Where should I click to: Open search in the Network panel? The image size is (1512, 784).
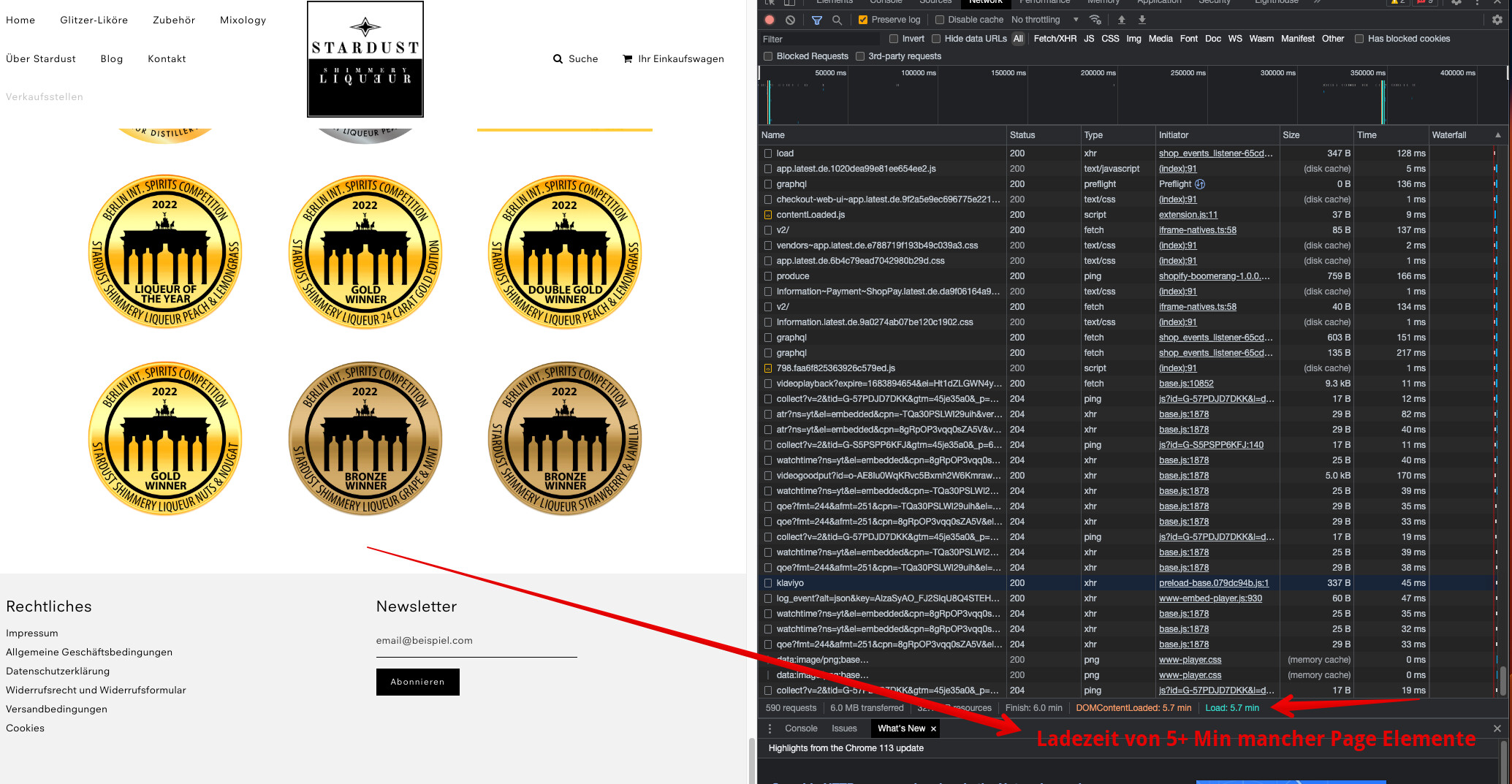point(837,20)
